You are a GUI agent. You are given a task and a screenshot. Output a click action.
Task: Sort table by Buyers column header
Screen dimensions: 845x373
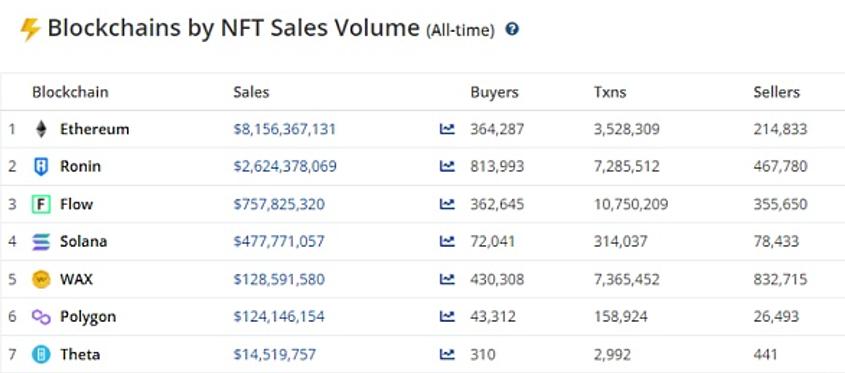point(495,92)
